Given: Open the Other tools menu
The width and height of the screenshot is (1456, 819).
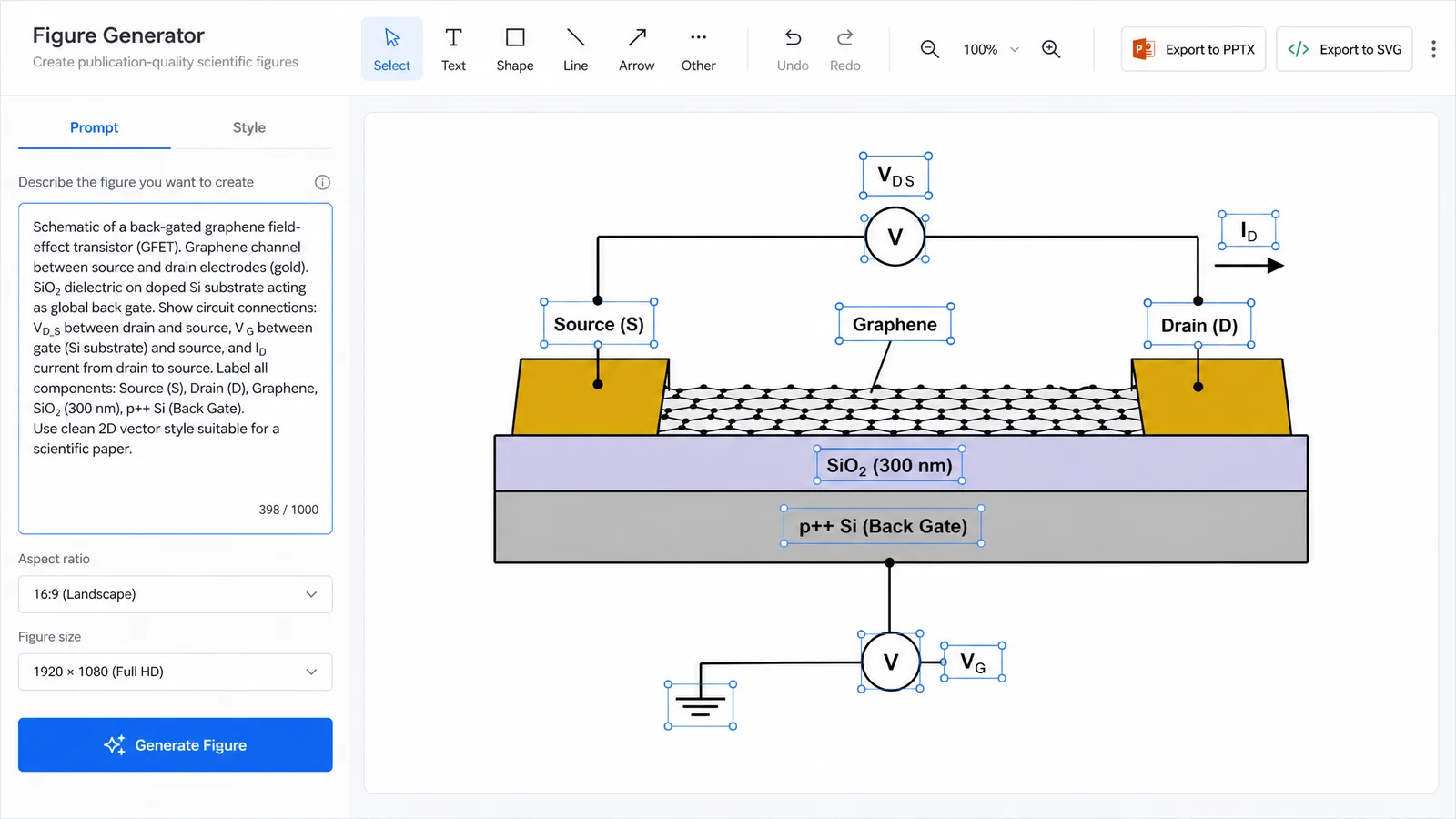Looking at the screenshot, I should click(698, 49).
